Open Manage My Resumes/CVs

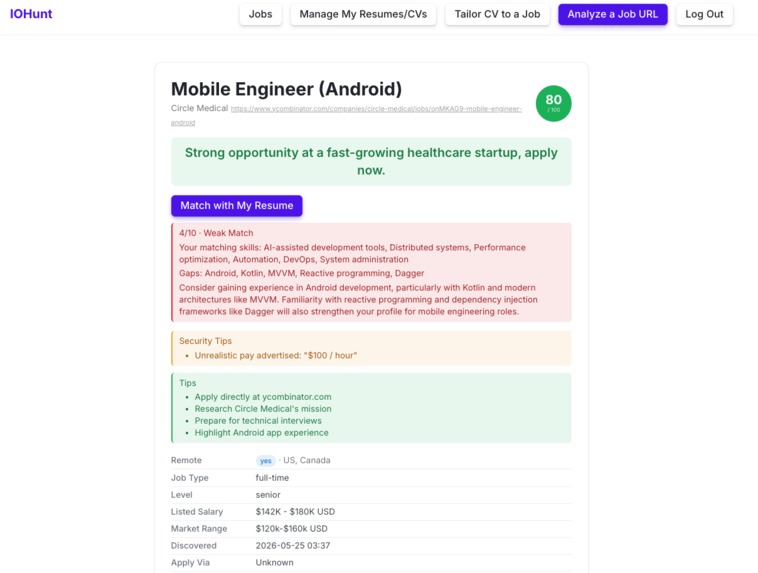click(363, 14)
